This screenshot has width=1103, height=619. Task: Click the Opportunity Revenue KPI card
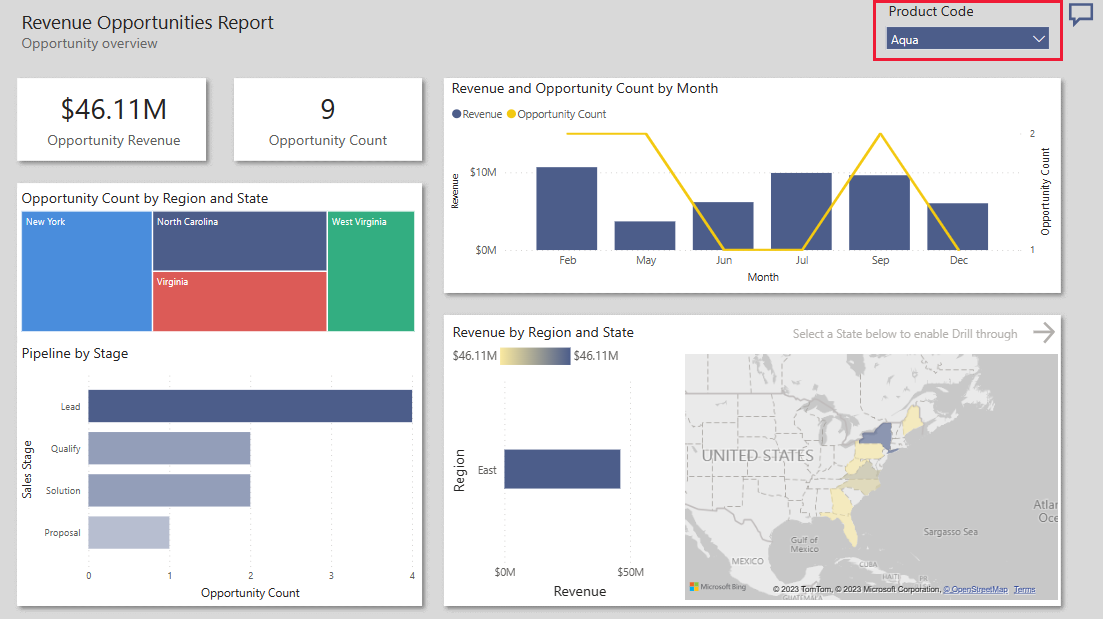(111, 120)
